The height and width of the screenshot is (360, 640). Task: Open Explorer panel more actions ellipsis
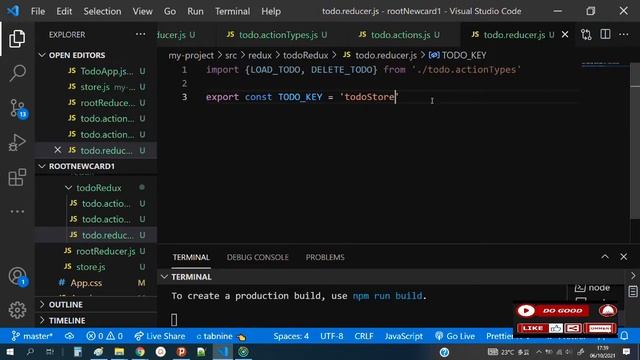140,34
